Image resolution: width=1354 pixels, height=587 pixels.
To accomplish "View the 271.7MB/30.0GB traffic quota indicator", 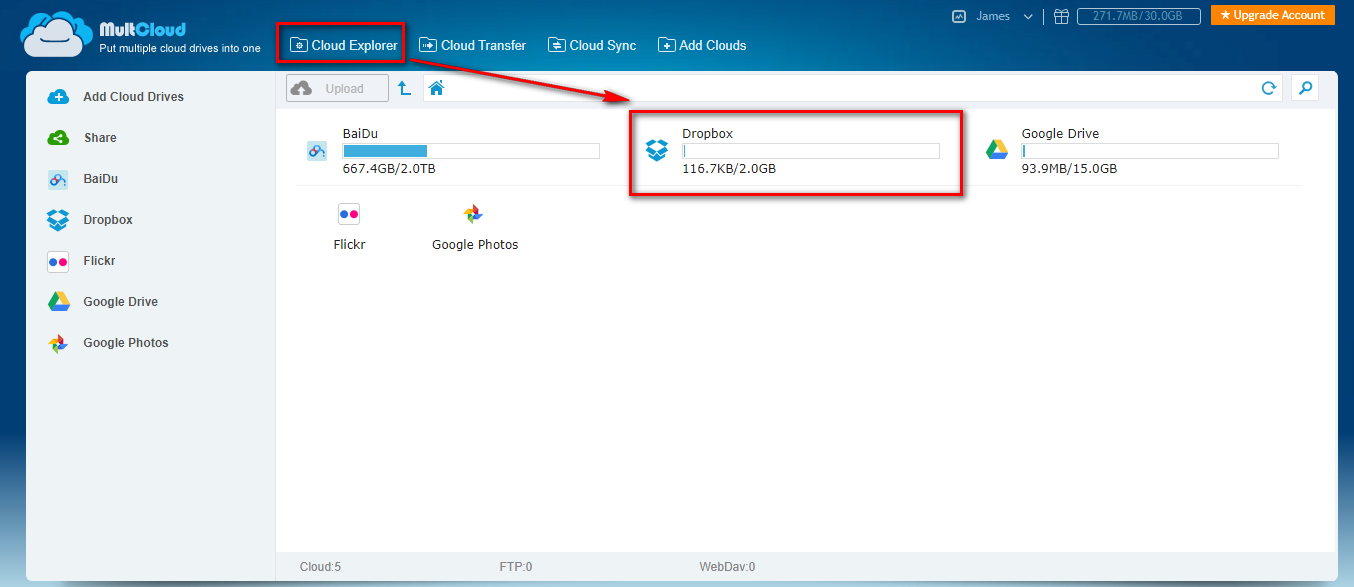I will click(1138, 16).
